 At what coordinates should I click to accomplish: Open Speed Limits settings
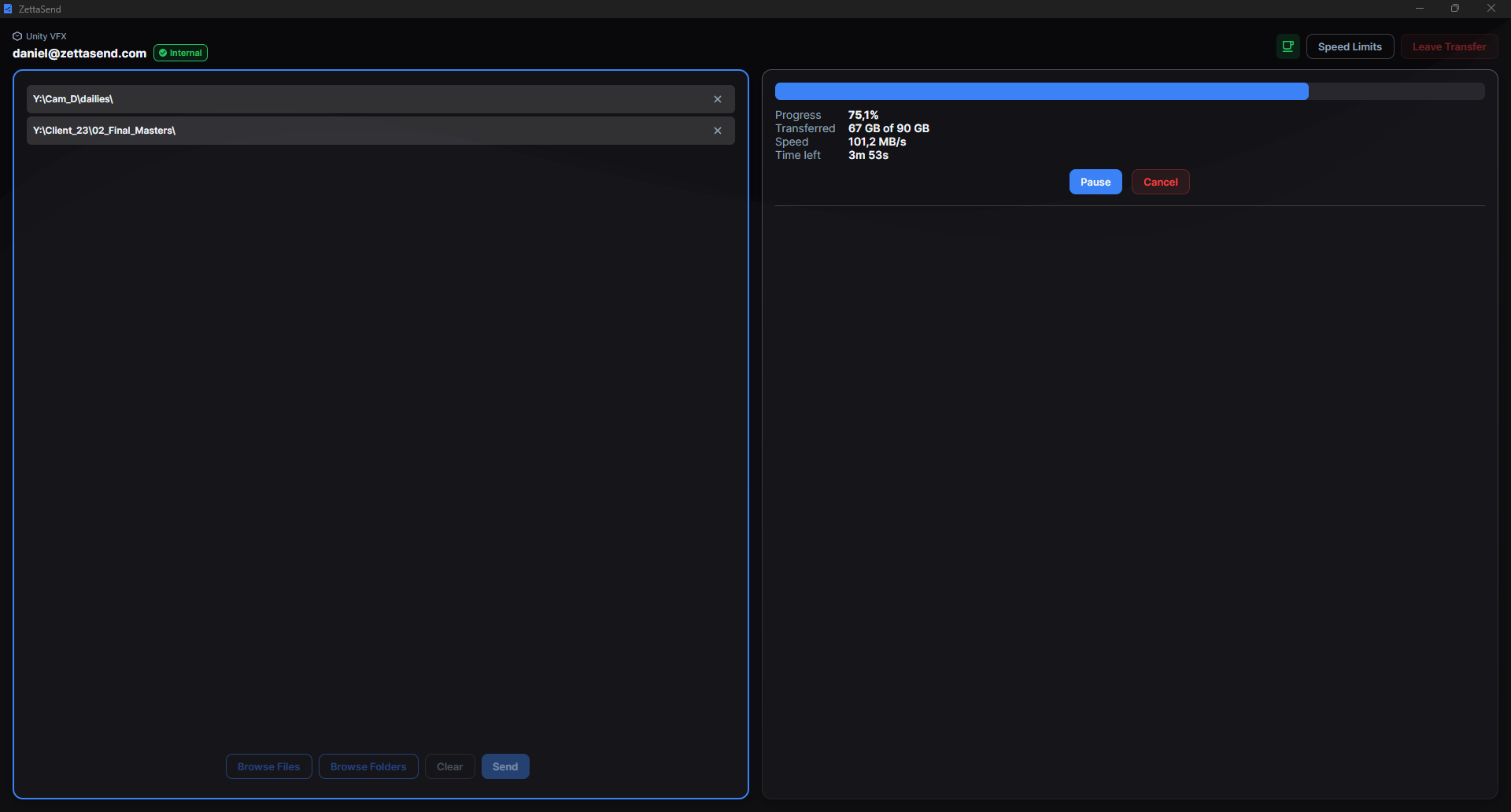[1350, 46]
